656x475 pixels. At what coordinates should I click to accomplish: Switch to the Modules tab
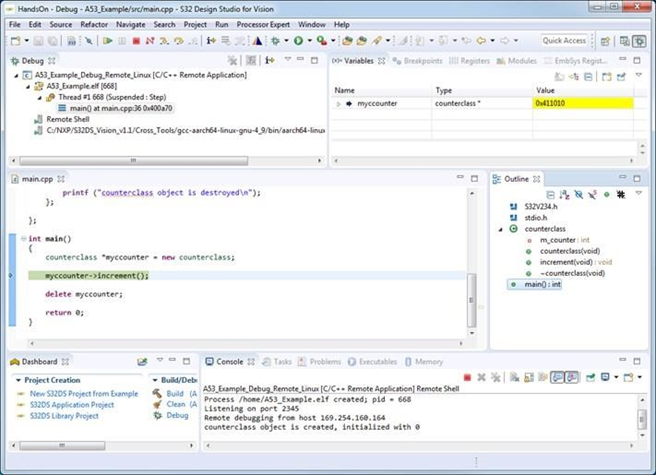(516, 61)
